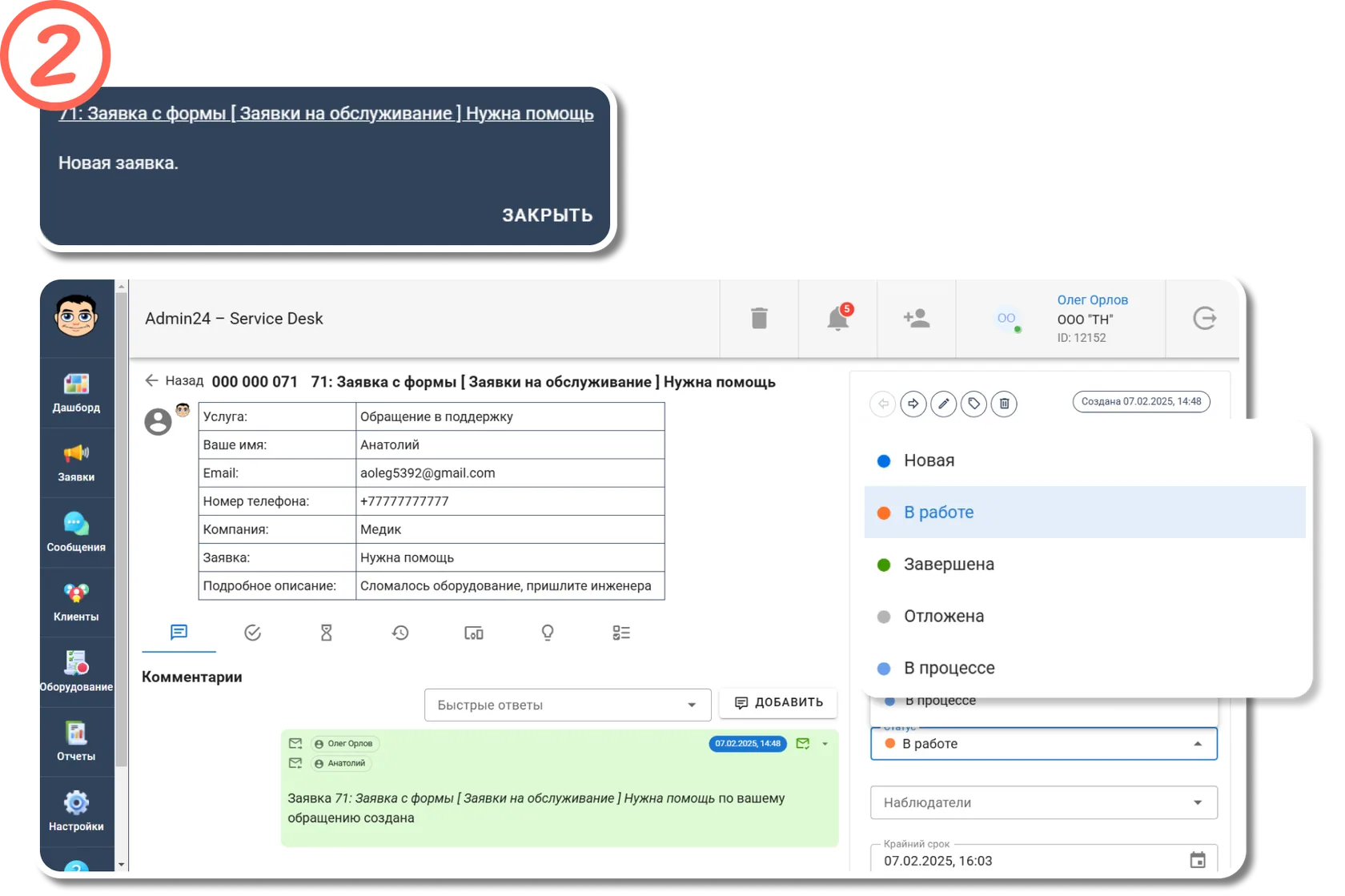Switch to the comments tab icon
This screenshot has height=896, width=1345.
pos(179,633)
